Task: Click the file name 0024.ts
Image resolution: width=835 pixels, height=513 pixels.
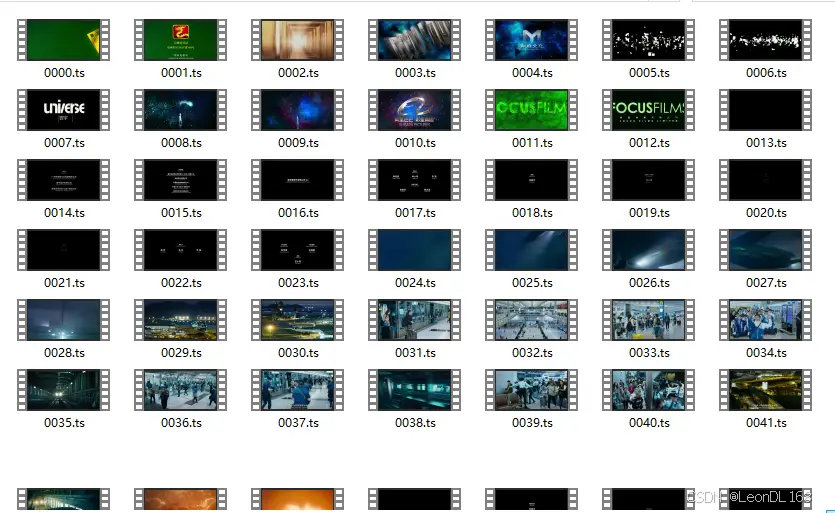Action: [x=415, y=283]
